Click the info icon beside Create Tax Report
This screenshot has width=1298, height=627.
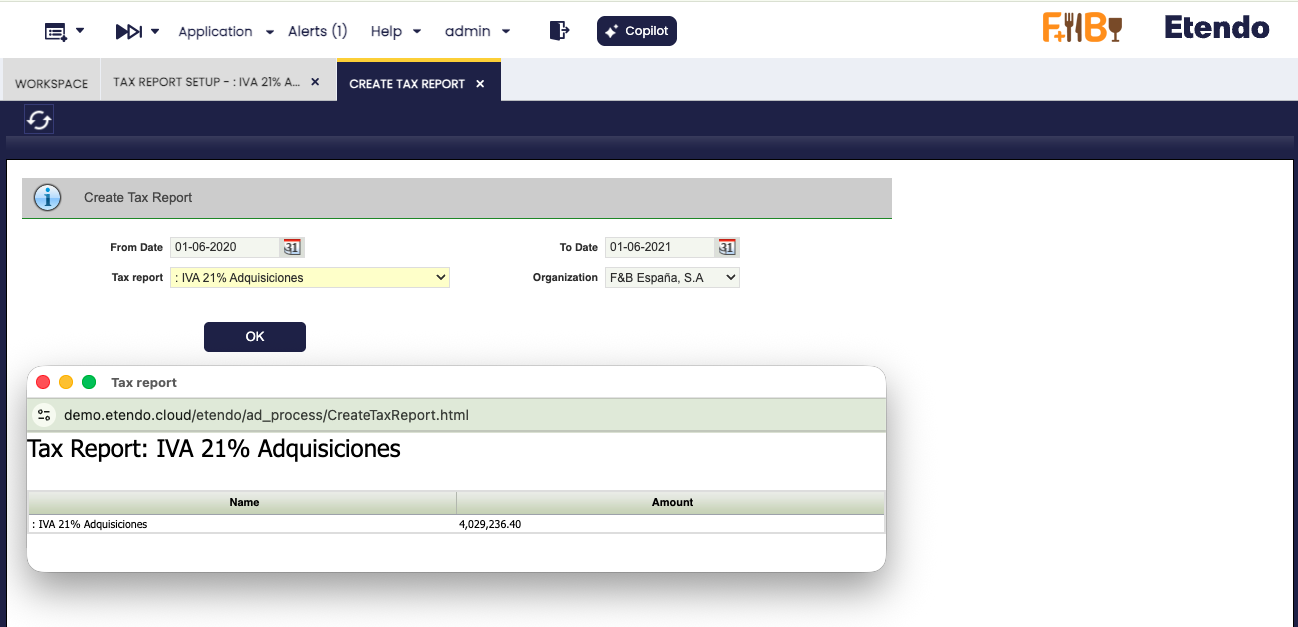pos(48,197)
